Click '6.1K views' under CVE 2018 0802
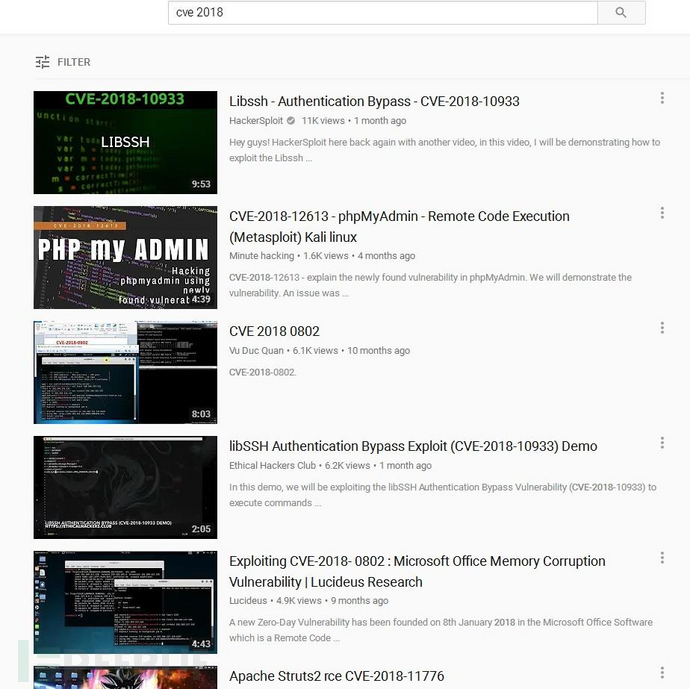The image size is (690, 689). [x=315, y=351]
